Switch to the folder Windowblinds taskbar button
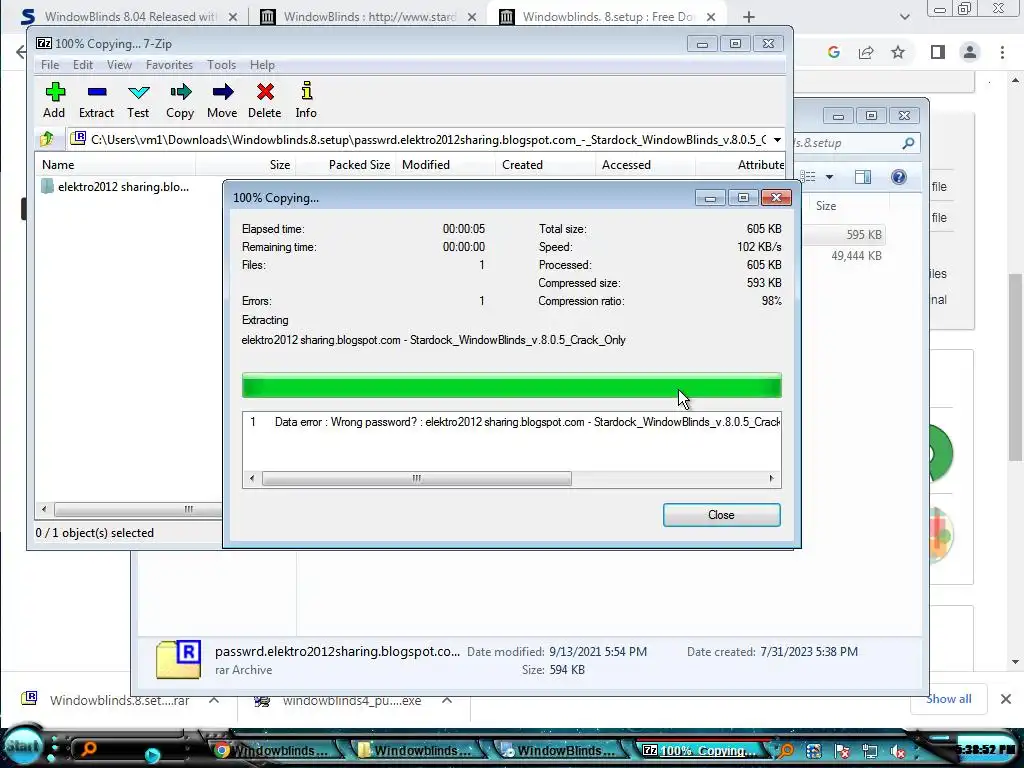 click(x=417, y=750)
